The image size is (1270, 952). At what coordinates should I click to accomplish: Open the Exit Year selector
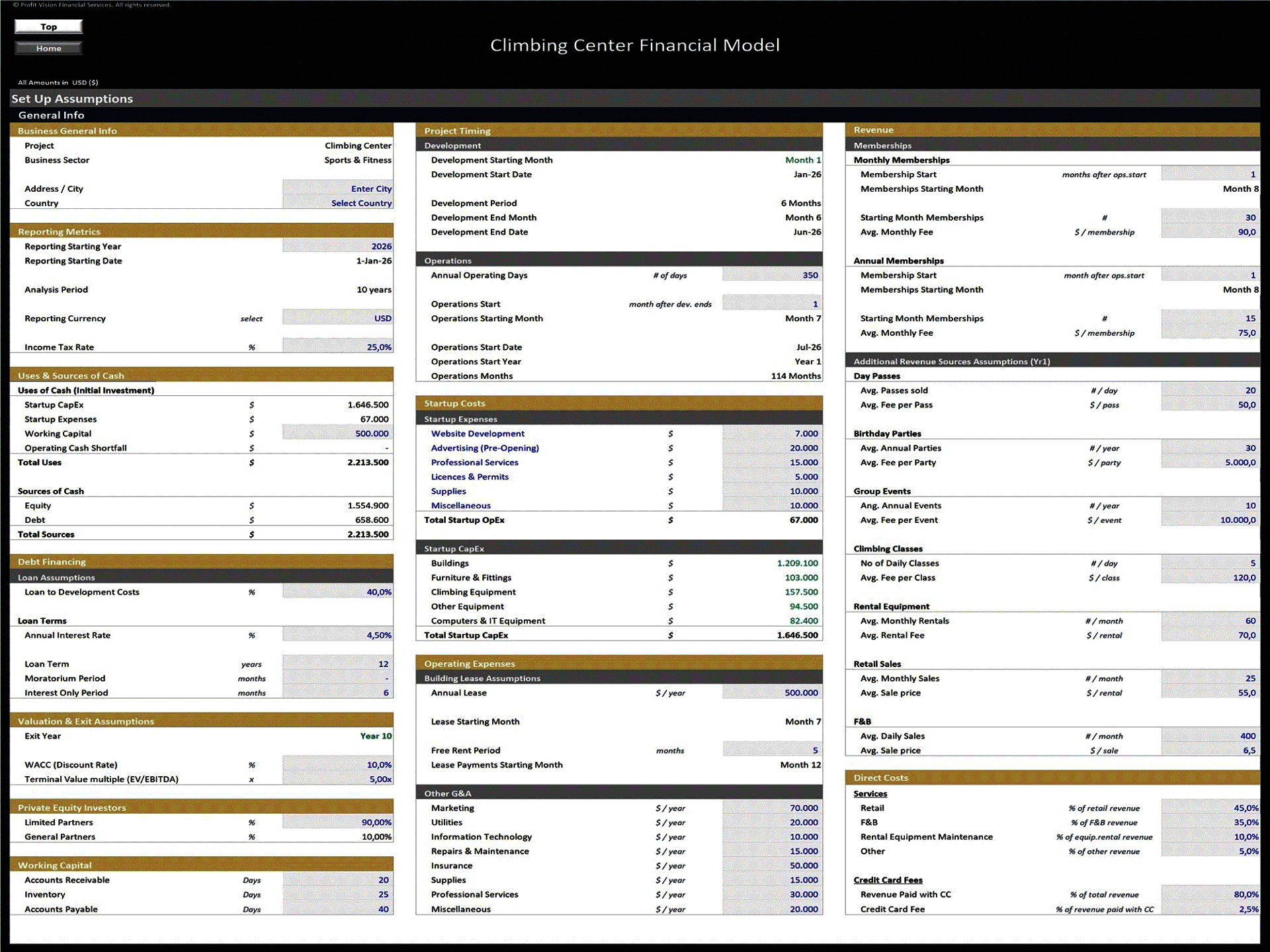pos(375,736)
